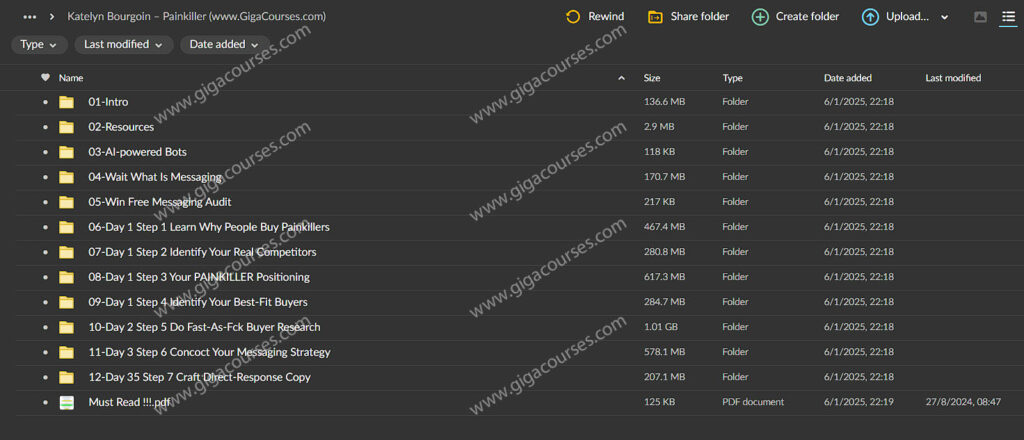The image size is (1024, 440).
Task: Toggle the Name column sort arrow
Action: tap(621, 78)
